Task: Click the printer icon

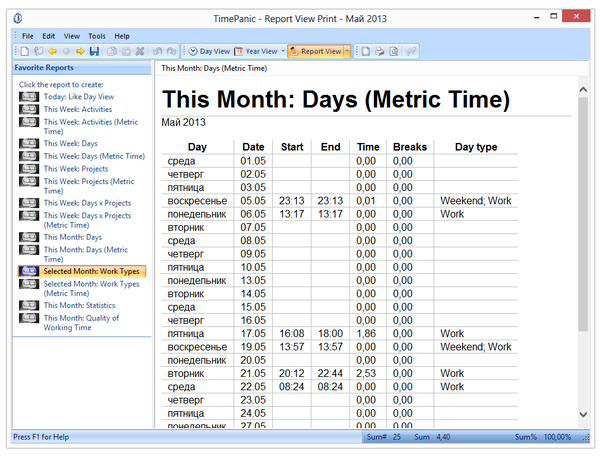Action: click(x=380, y=51)
